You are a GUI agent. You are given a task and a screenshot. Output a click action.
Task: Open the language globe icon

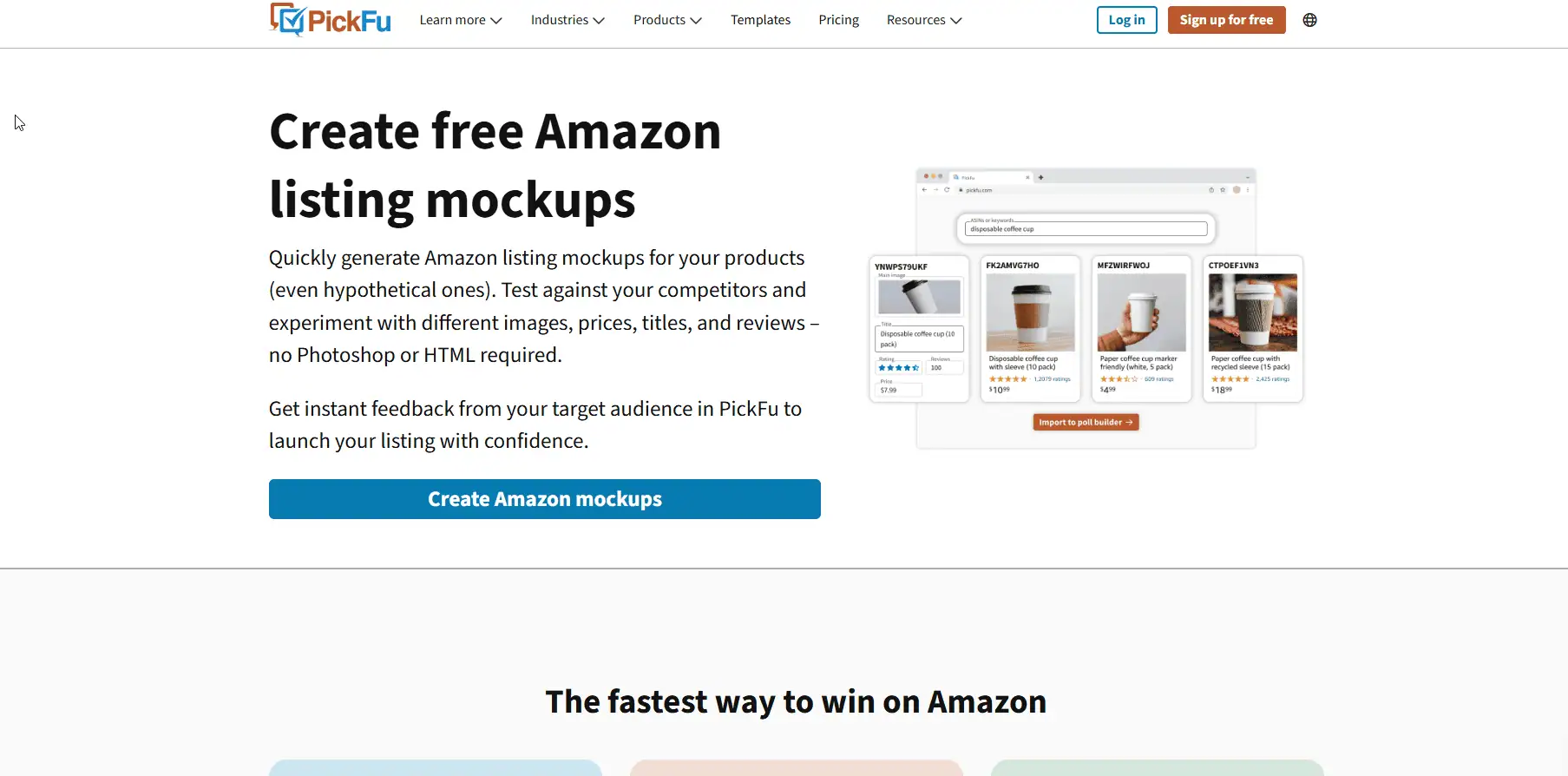coord(1309,20)
